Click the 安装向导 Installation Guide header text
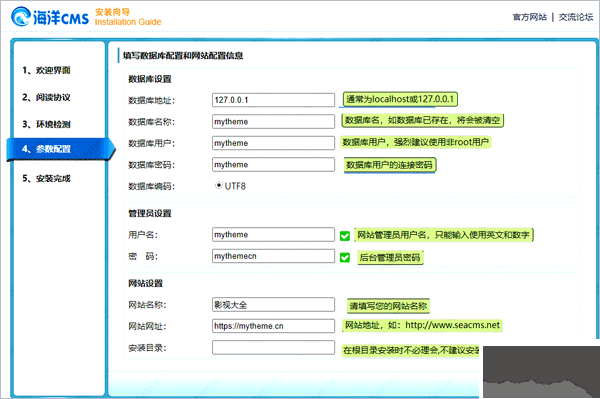This screenshot has width=600, height=399. point(128,17)
